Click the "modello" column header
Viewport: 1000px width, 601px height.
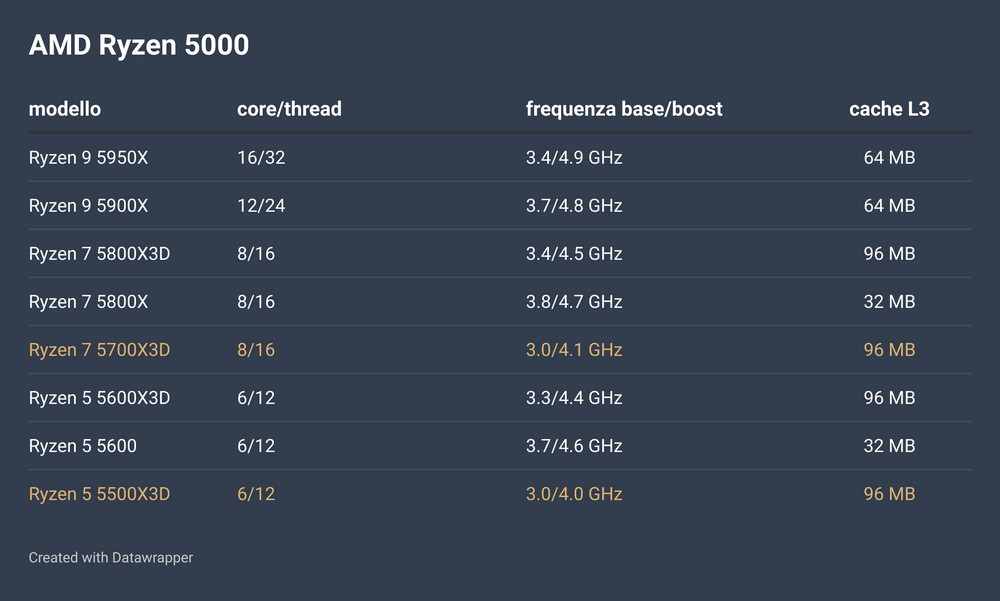click(x=65, y=109)
